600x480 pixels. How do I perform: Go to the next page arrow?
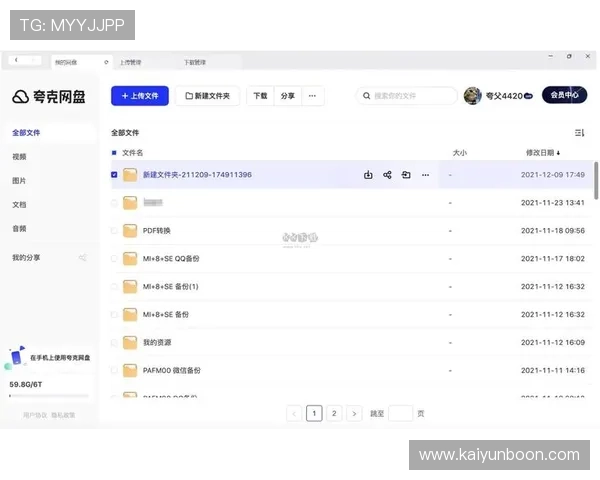(354, 413)
